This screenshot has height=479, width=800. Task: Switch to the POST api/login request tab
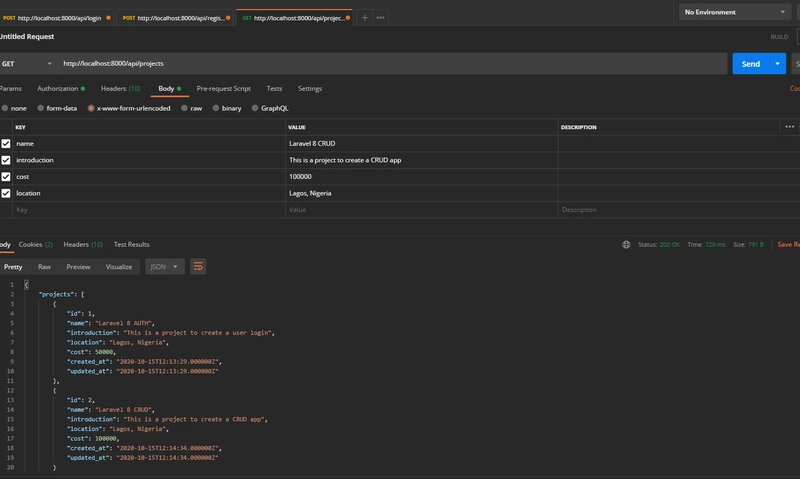pyautogui.click(x=57, y=18)
